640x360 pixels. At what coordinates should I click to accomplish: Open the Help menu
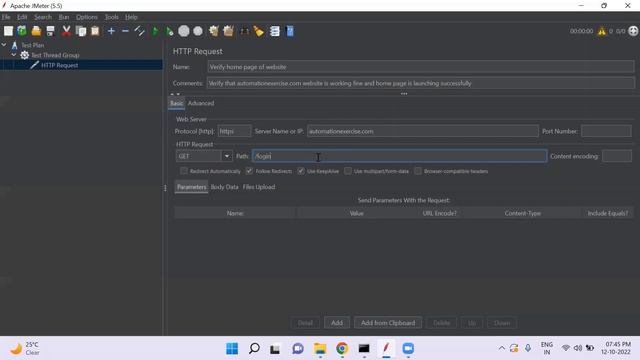point(131,17)
